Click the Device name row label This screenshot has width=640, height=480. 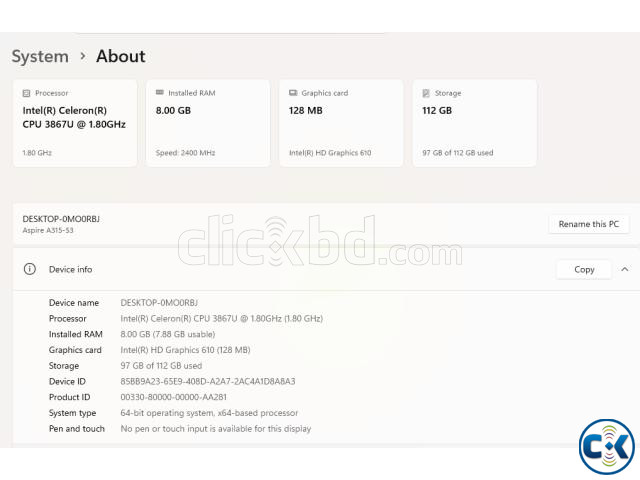tap(74, 303)
